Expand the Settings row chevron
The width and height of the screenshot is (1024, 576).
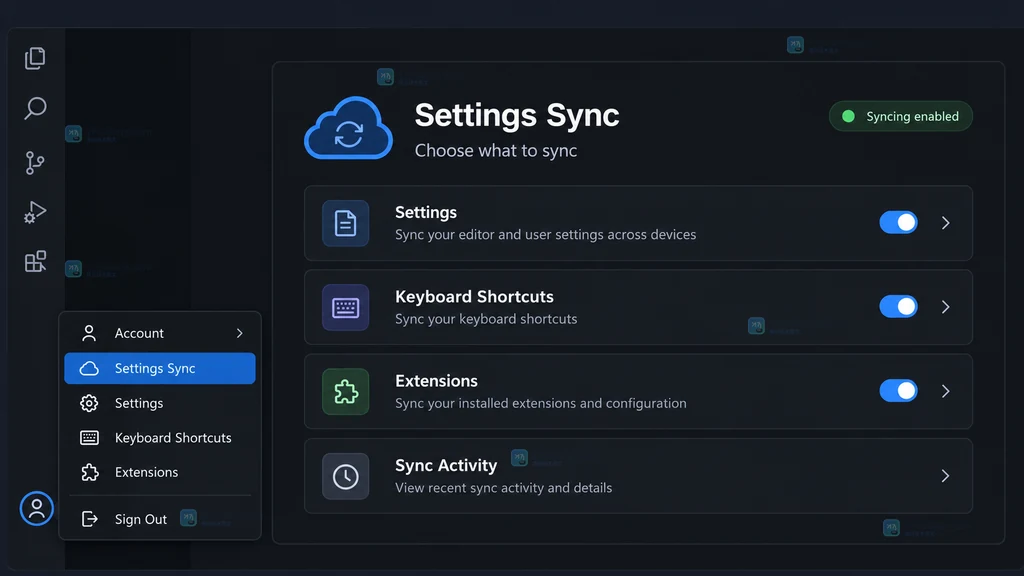pos(946,223)
